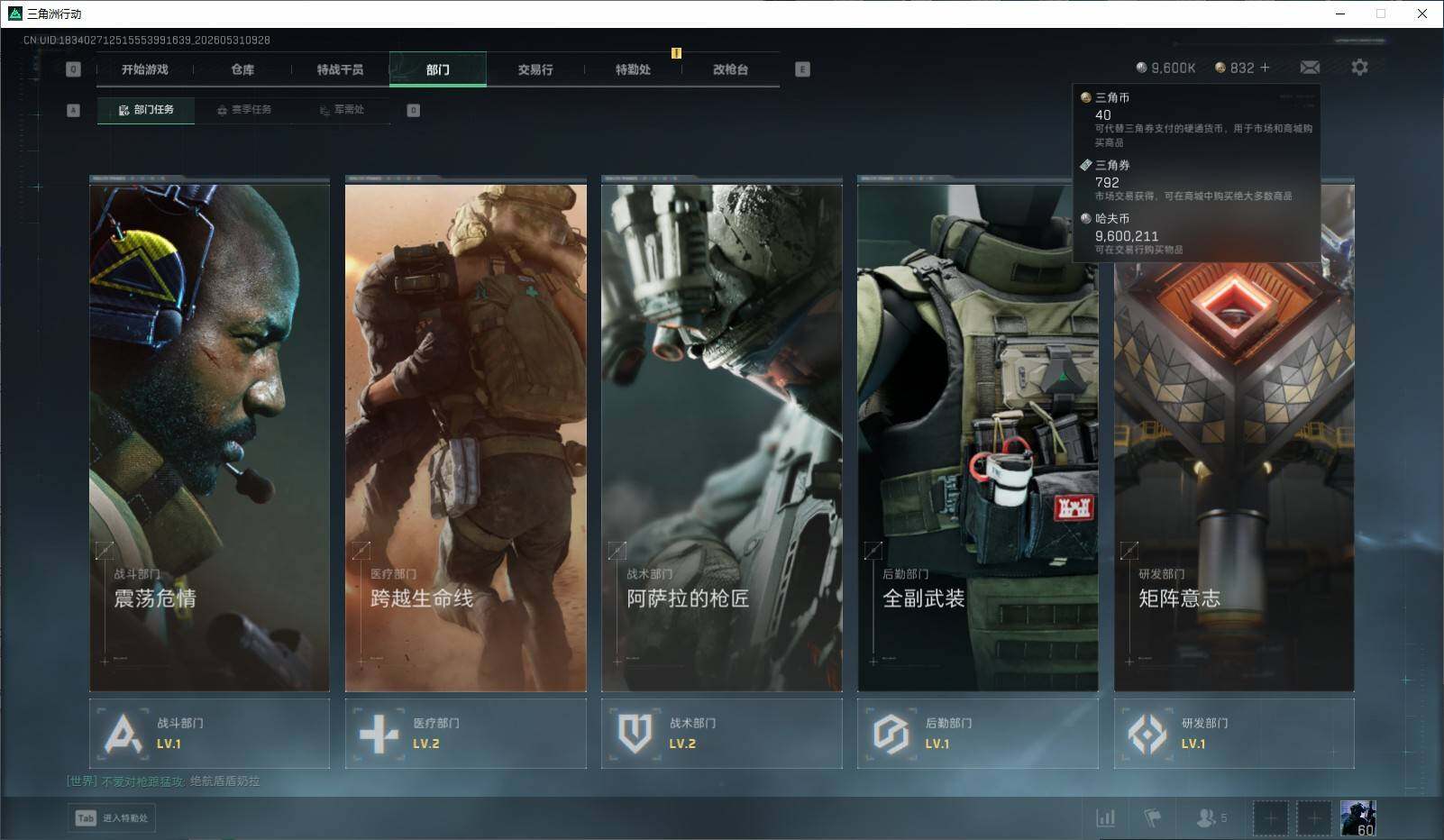The width and height of the screenshot is (1444, 840).
Task: Click the A key previous sub-tab icon
Action: click(x=74, y=110)
